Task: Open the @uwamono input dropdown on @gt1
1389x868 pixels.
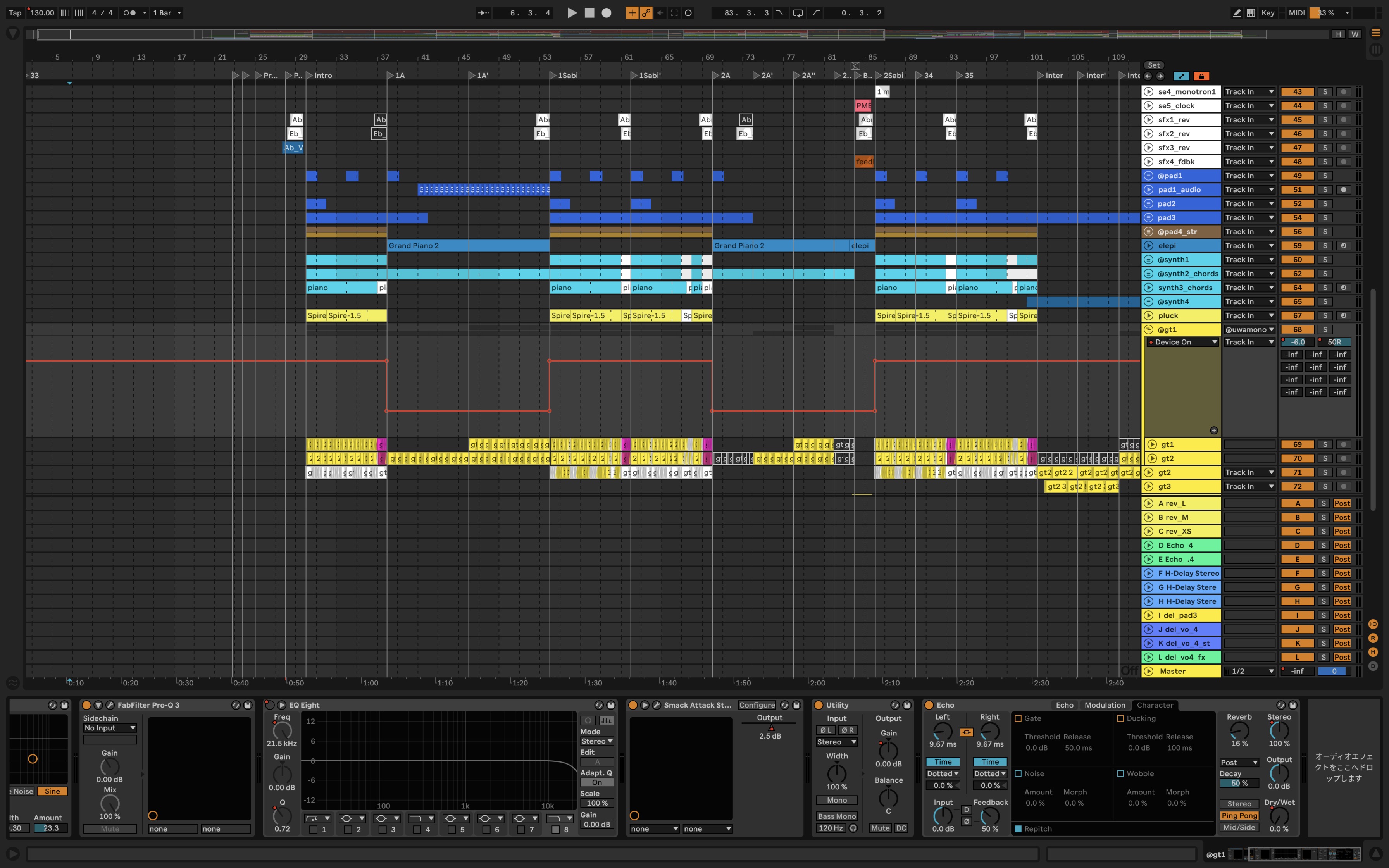Action: (1249, 329)
